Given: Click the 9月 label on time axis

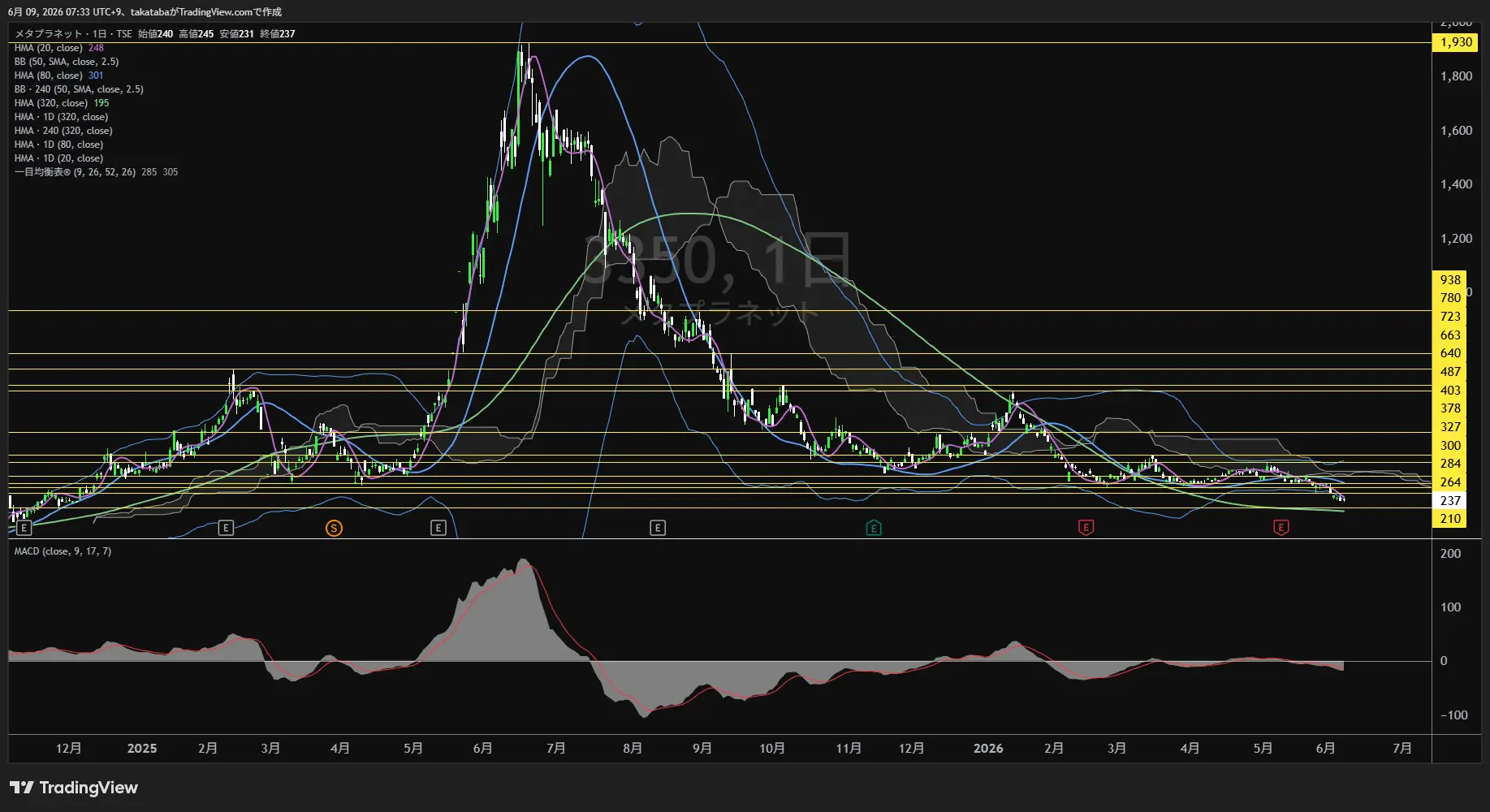Looking at the screenshot, I should pyautogui.click(x=702, y=749).
